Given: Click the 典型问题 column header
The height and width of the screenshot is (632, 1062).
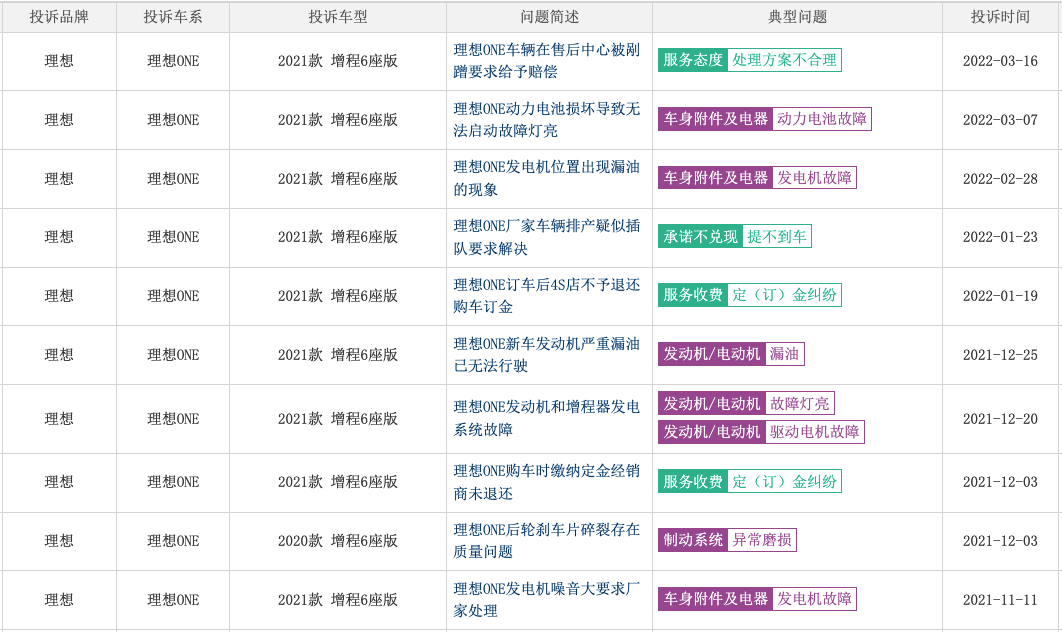Looking at the screenshot, I should point(797,17).
